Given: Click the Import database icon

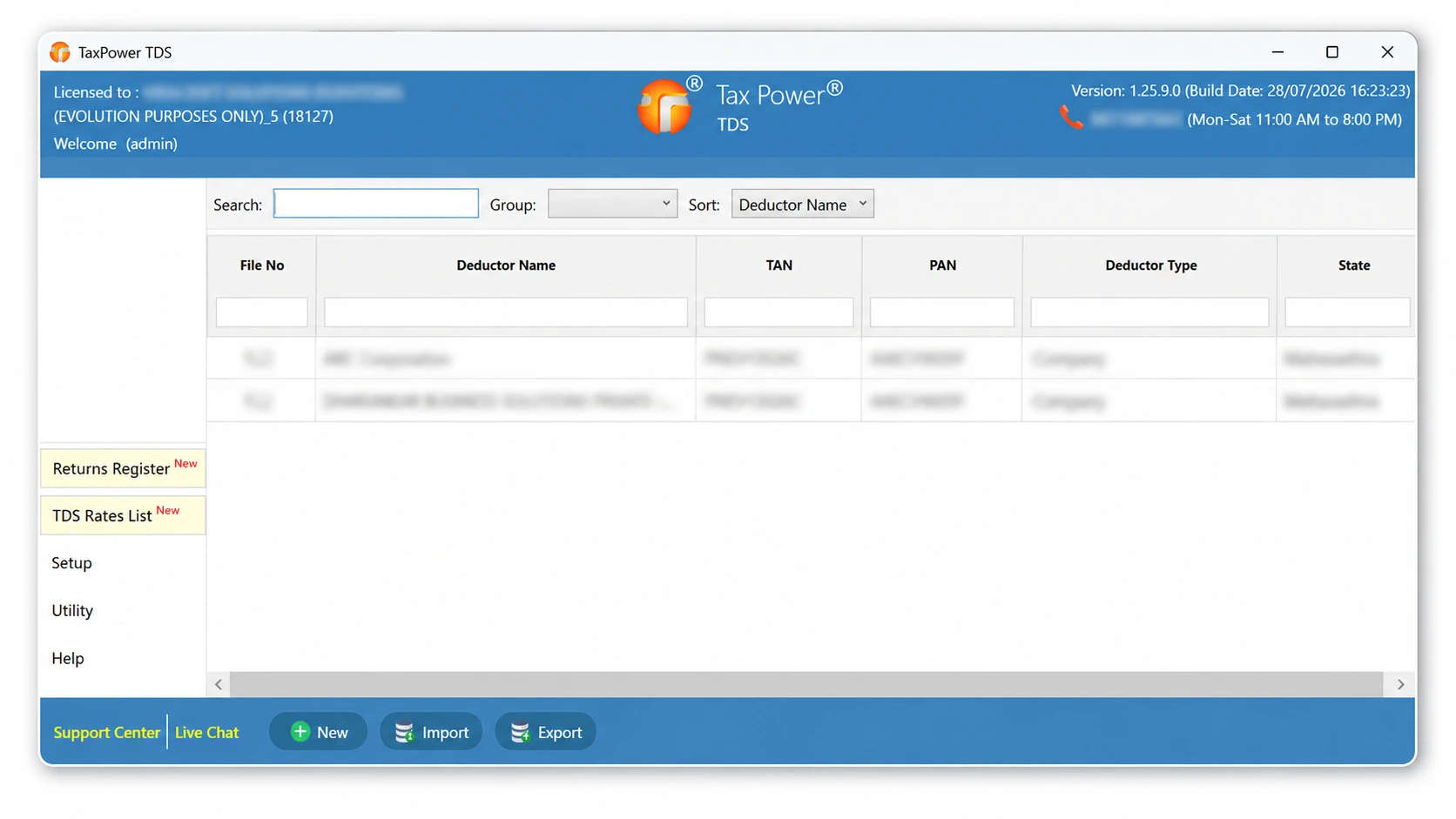Looking at the screenshot, I should pyautogui.click(x=404, y=733).
